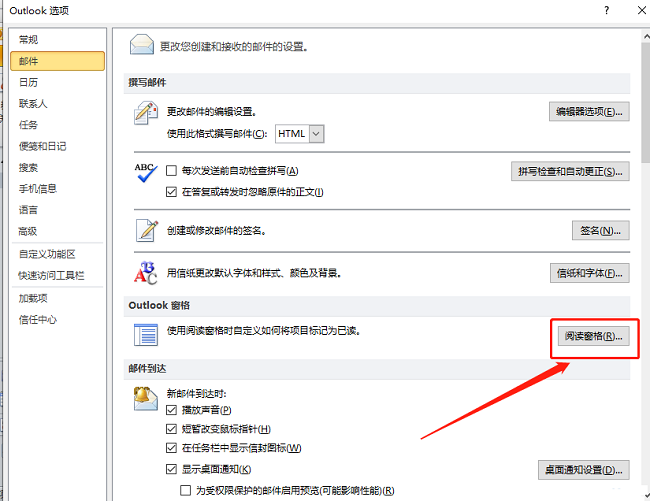Open 桌面通知设置(D) button
Screen dimensions: 650x501
[584, 470]
